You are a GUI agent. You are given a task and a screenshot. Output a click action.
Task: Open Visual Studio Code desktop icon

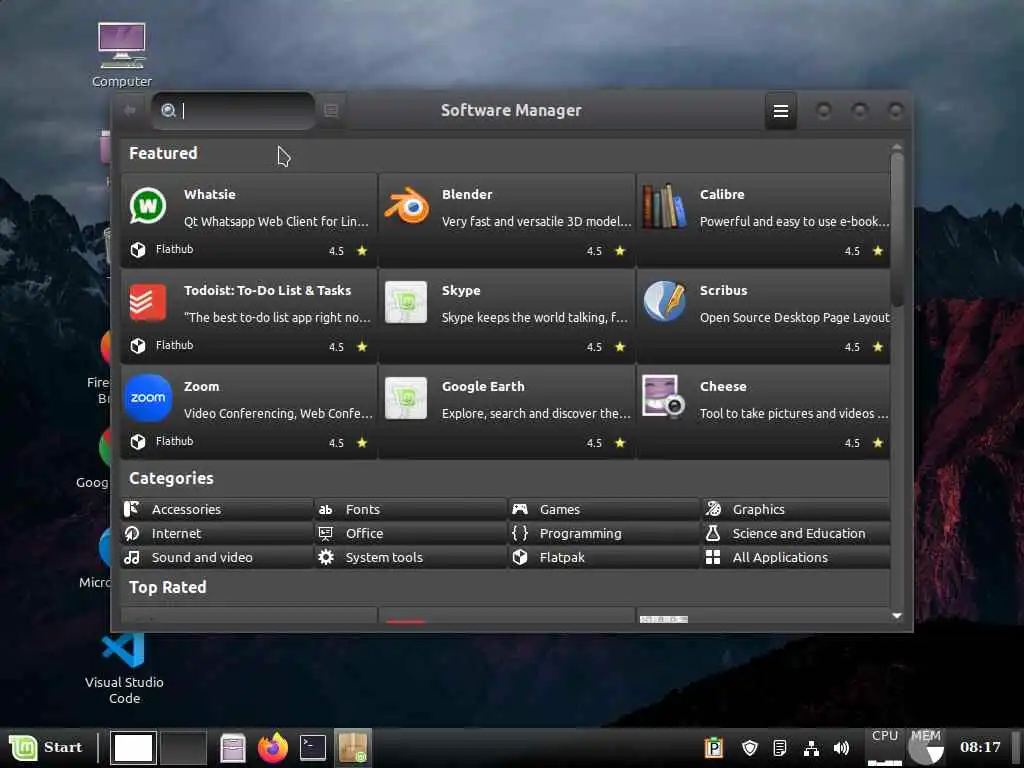point(124,669)
